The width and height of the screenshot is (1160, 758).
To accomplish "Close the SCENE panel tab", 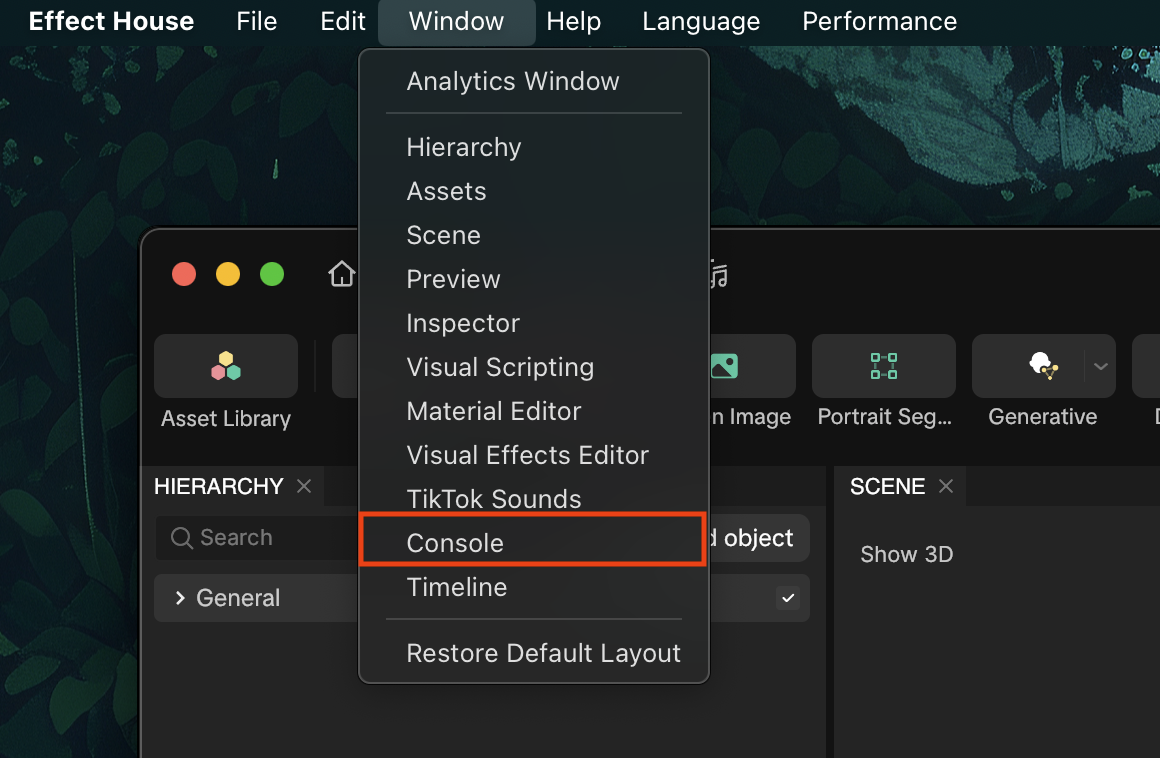I will click(945, 487).
